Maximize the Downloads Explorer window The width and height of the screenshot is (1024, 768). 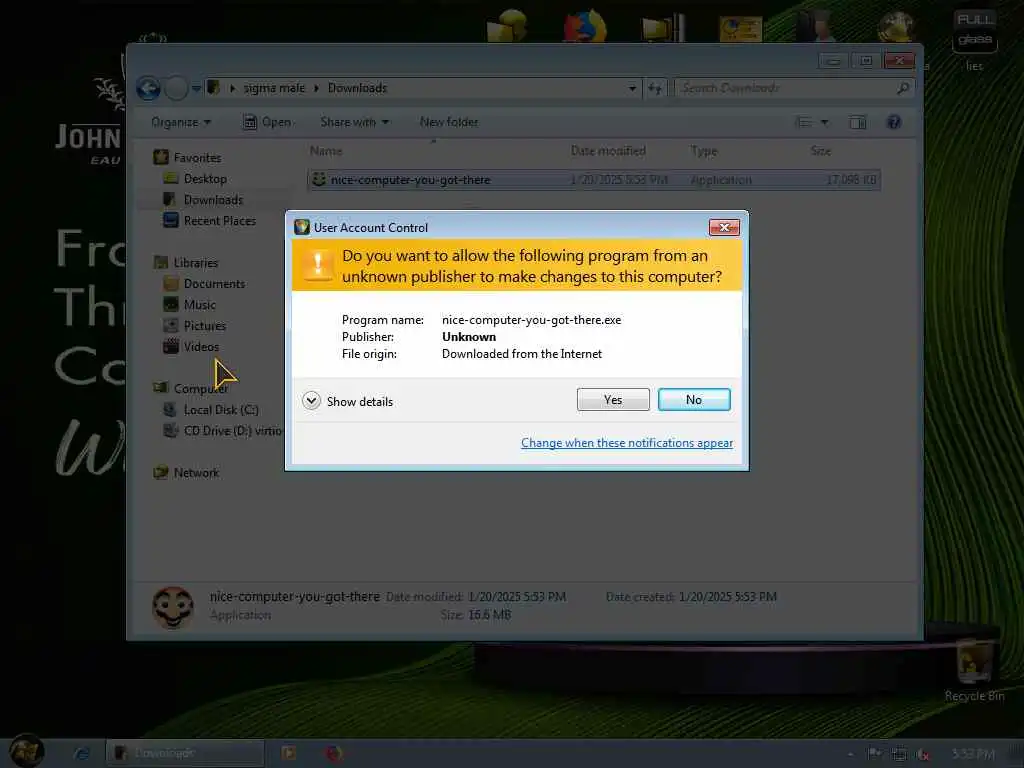(x=866, y=61)
